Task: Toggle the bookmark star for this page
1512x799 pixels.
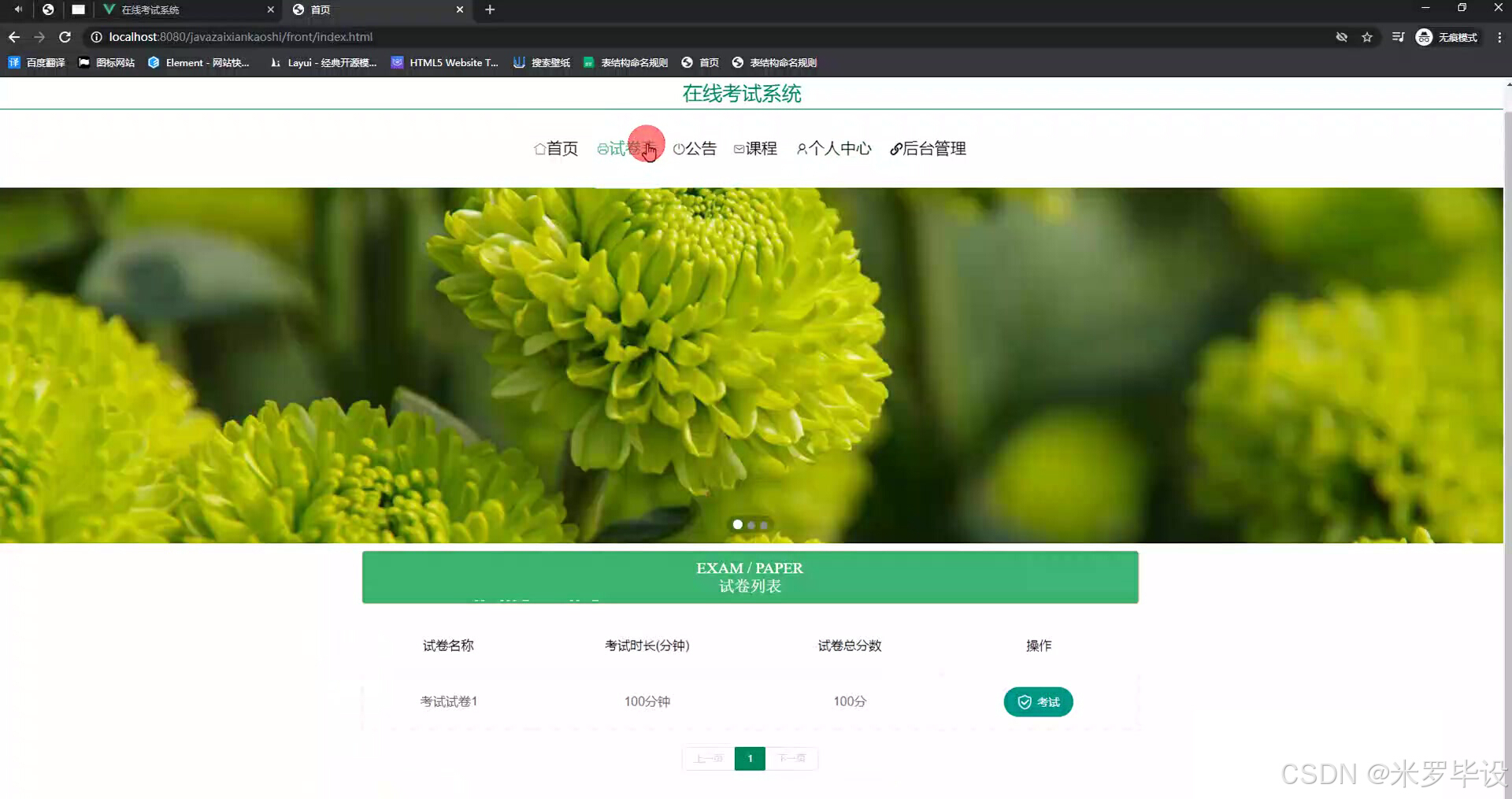Action: coord(1368,36)
